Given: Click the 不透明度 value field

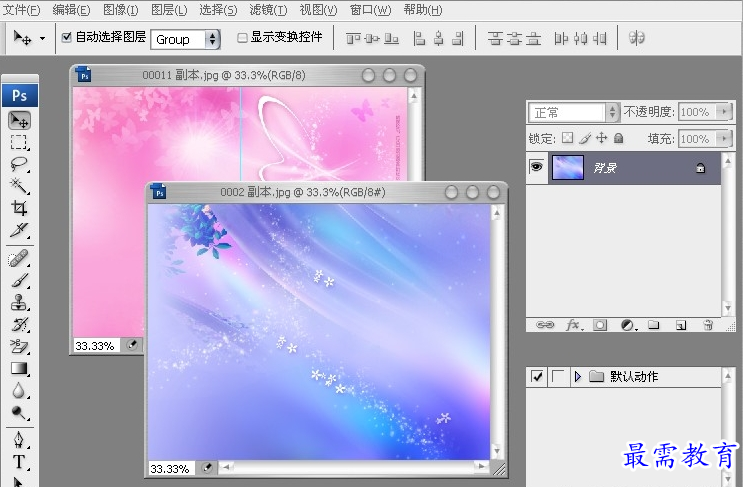Looking at the screenshot, I should [x=697, y=112].
